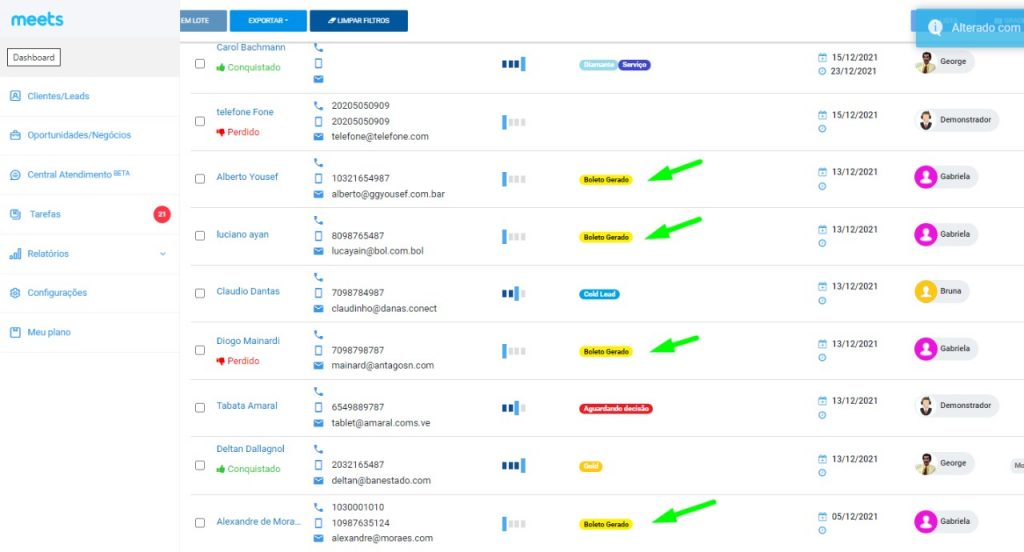
Task: Click the red Tarefas count badge
Action: (x=162, y=214)
